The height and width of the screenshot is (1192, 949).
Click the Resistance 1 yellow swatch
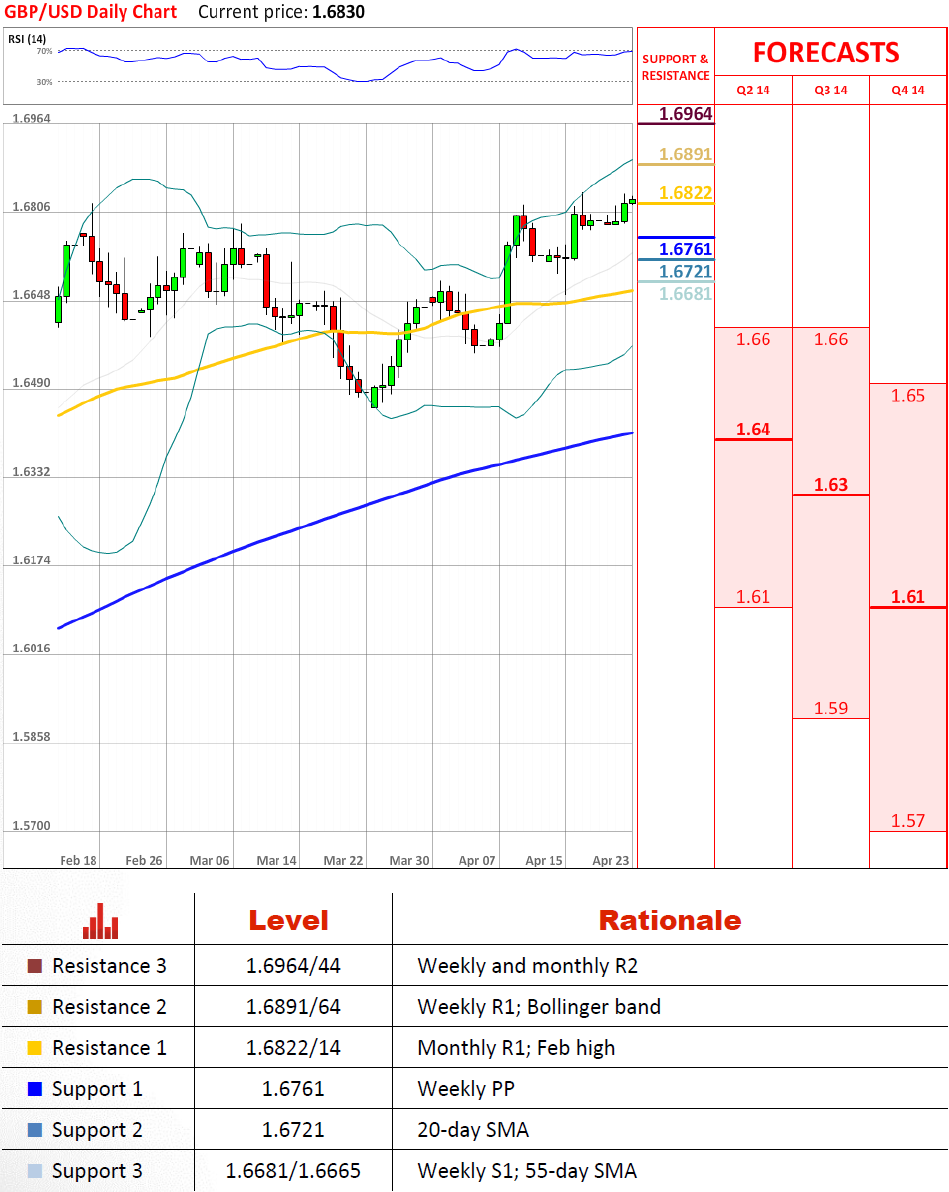pos(34,1048)
